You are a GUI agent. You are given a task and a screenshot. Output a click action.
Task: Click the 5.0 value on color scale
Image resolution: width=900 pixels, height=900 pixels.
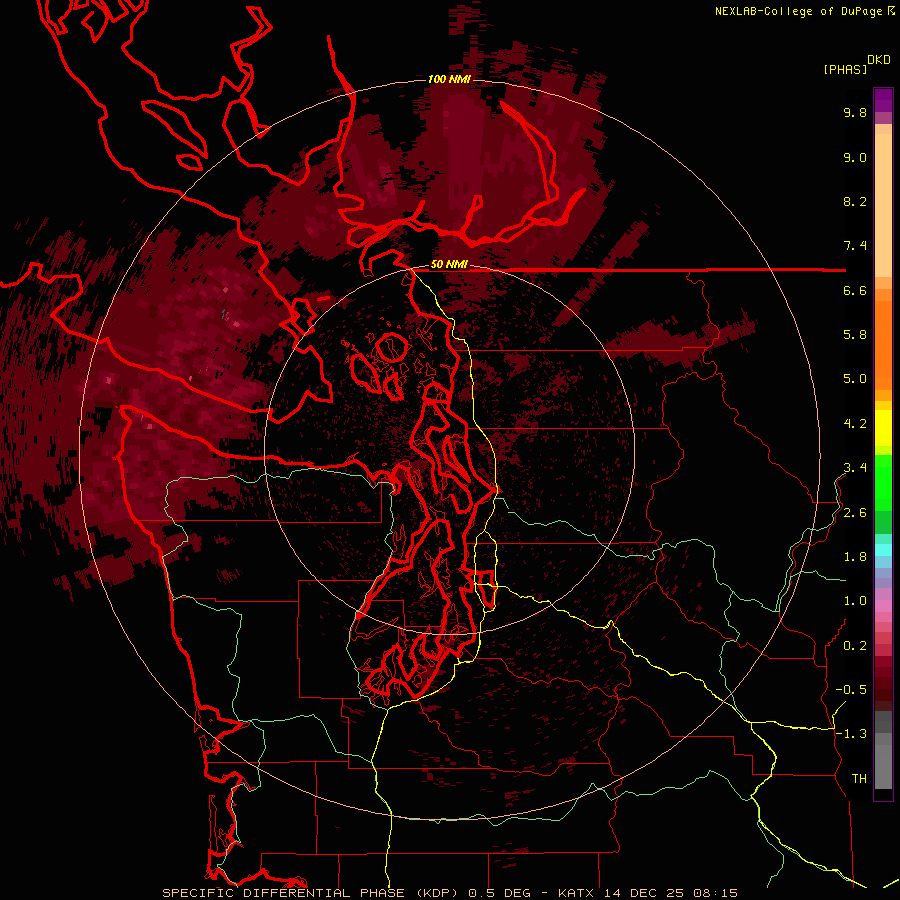click(855, 379)
